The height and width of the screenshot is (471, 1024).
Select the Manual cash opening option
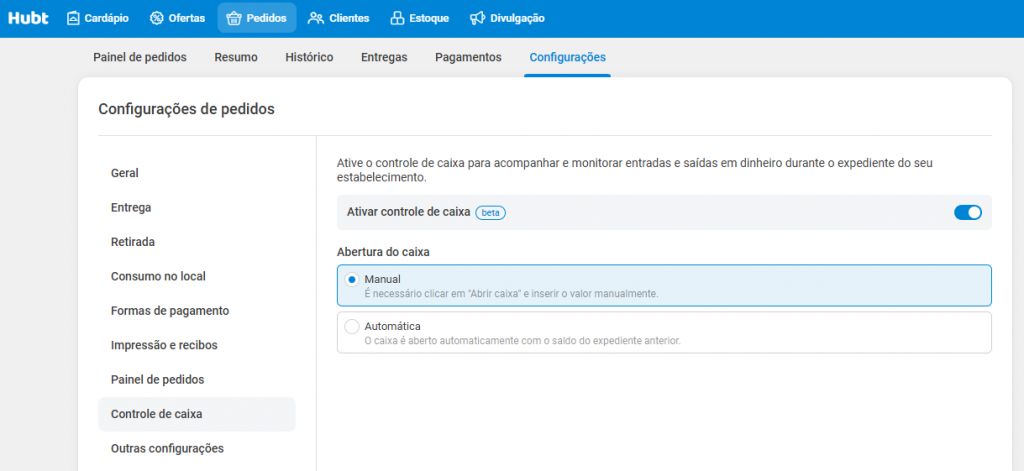352,279
